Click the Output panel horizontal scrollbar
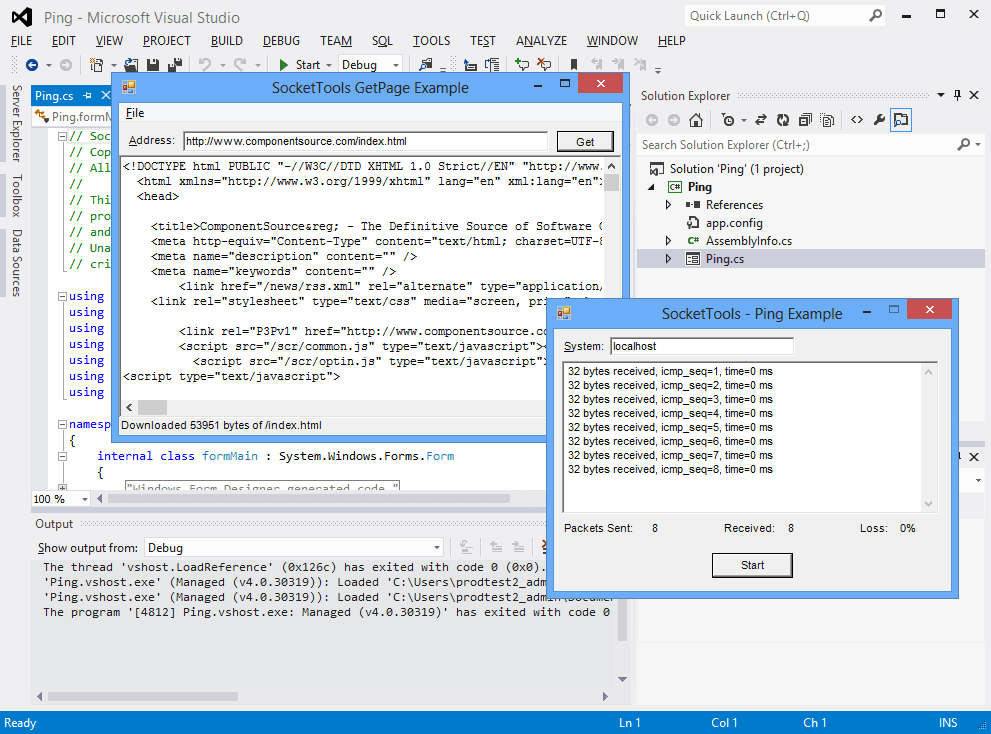The height and width of the screenshot is (734, 991). click(143, 697)
